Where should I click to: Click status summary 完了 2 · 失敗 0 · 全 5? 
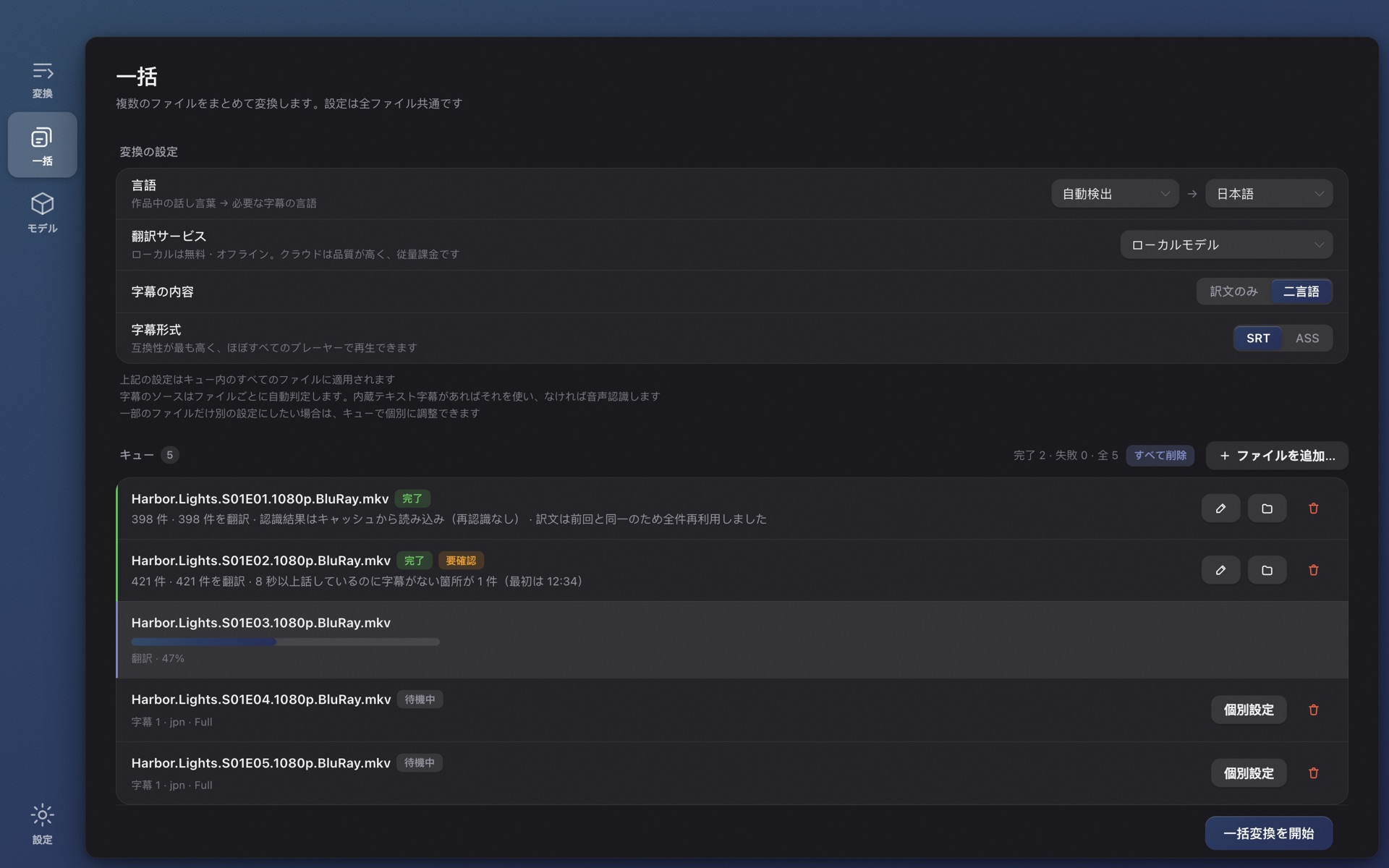coord(1066,455)
